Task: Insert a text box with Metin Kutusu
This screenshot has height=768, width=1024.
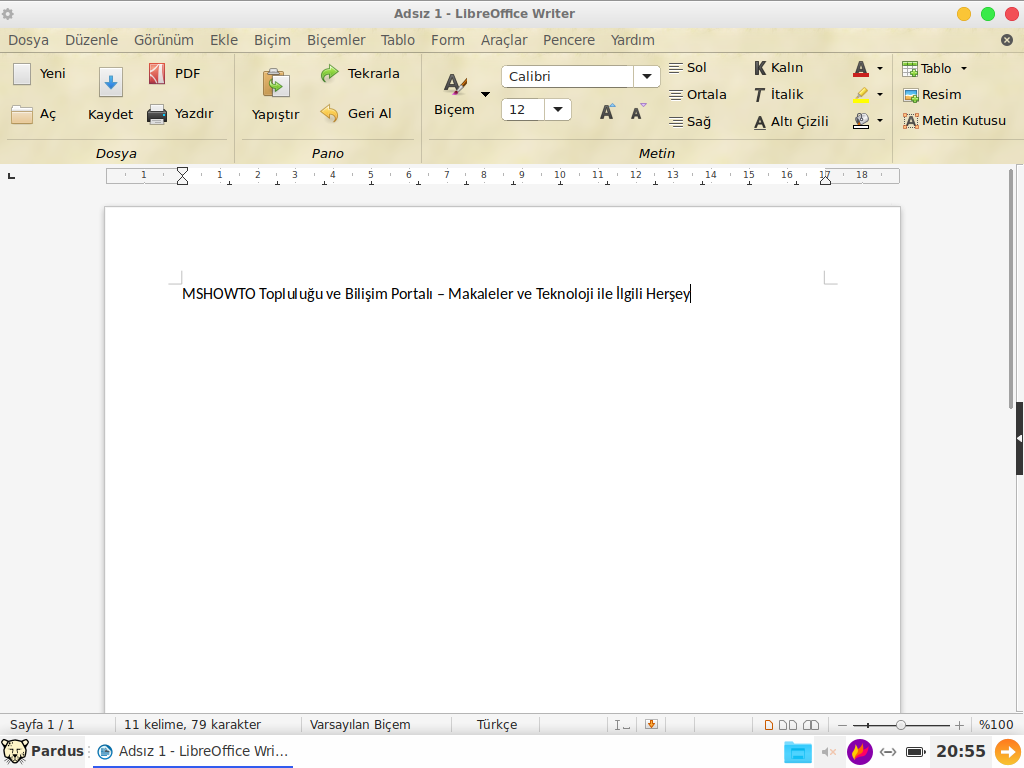Action: tap(954, 121)
